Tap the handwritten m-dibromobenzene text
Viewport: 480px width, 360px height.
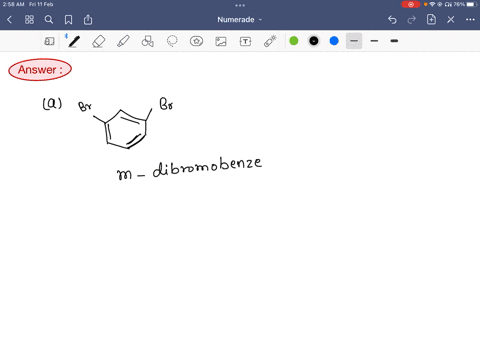coord(189,168)
